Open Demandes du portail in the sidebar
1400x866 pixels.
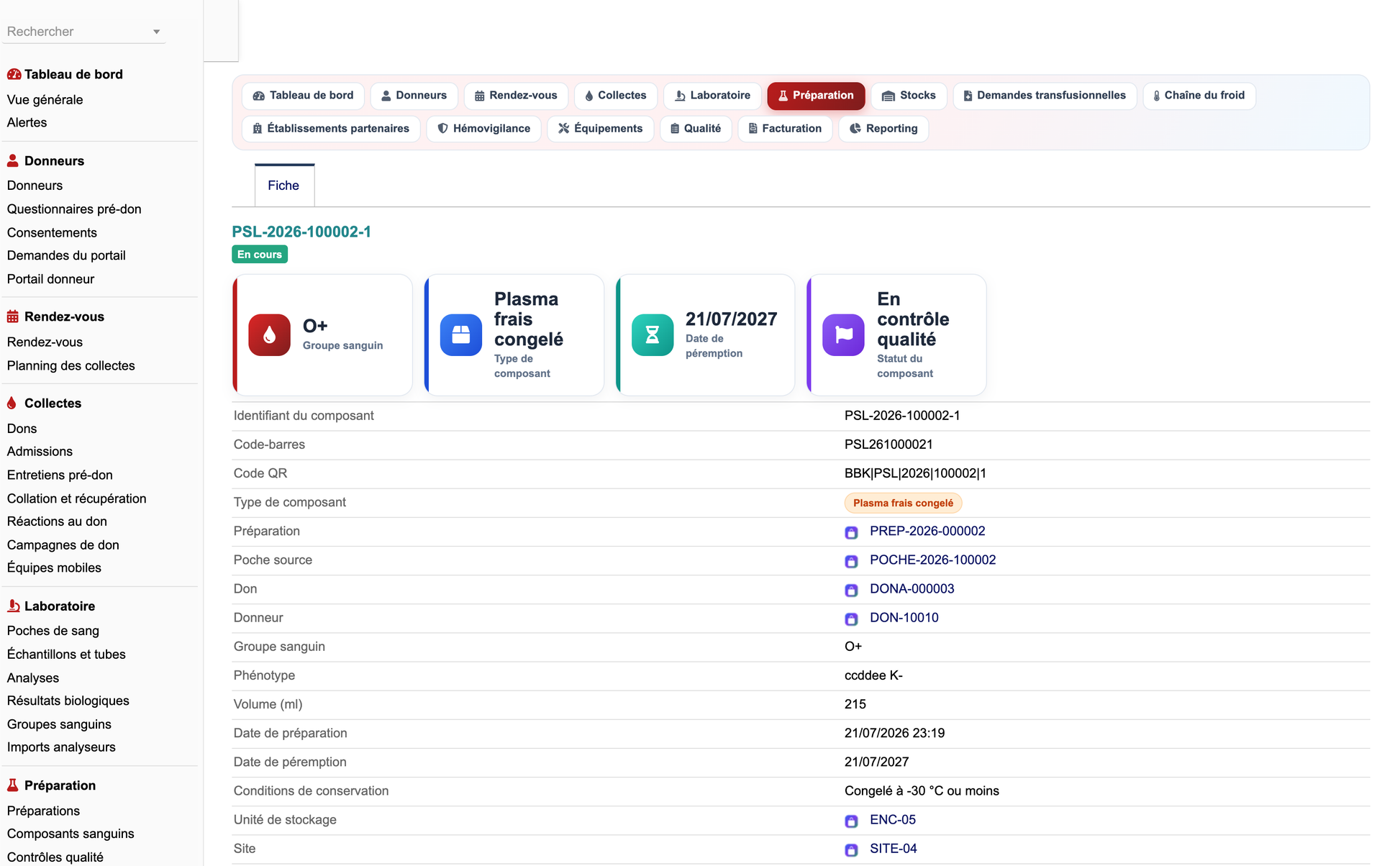[x=66, y=255]
